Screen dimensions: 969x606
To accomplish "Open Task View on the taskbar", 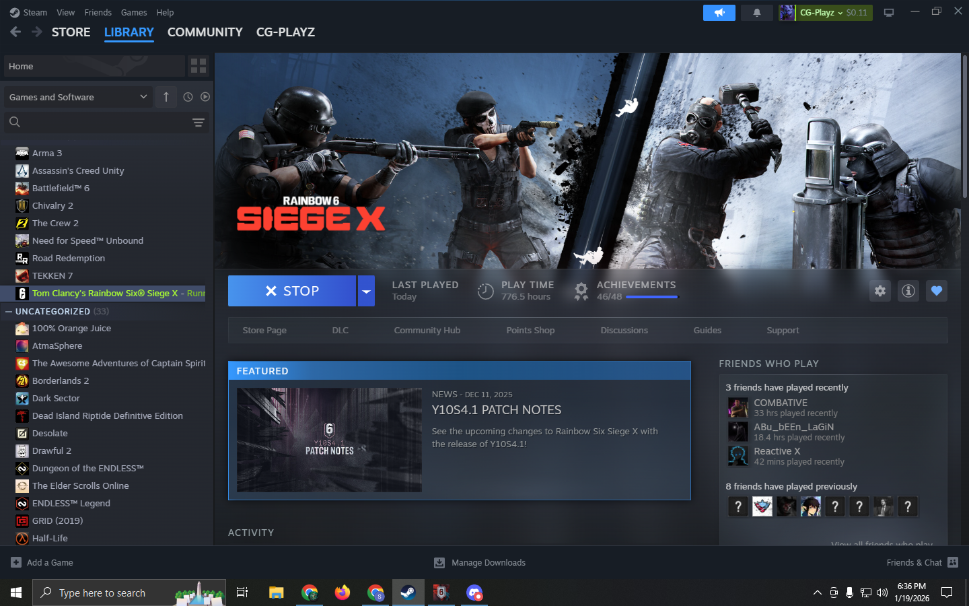I will tap(242, 592).
